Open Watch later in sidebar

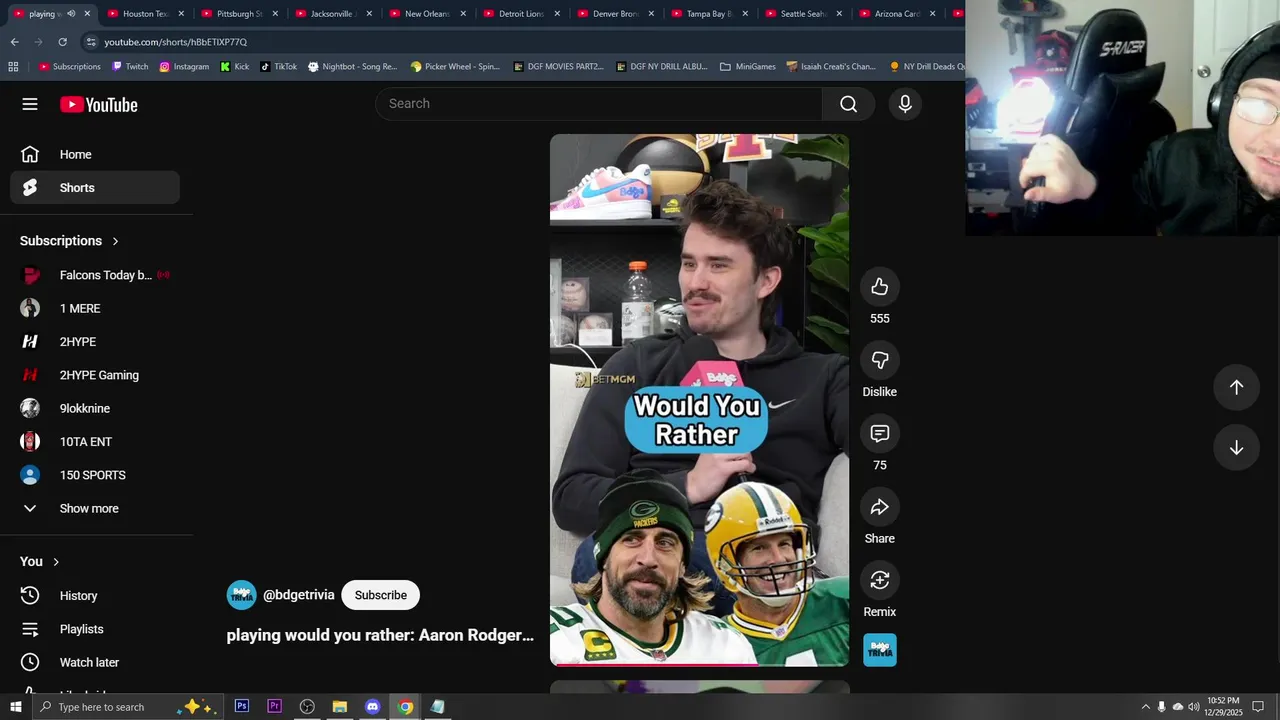pos(95,662)
